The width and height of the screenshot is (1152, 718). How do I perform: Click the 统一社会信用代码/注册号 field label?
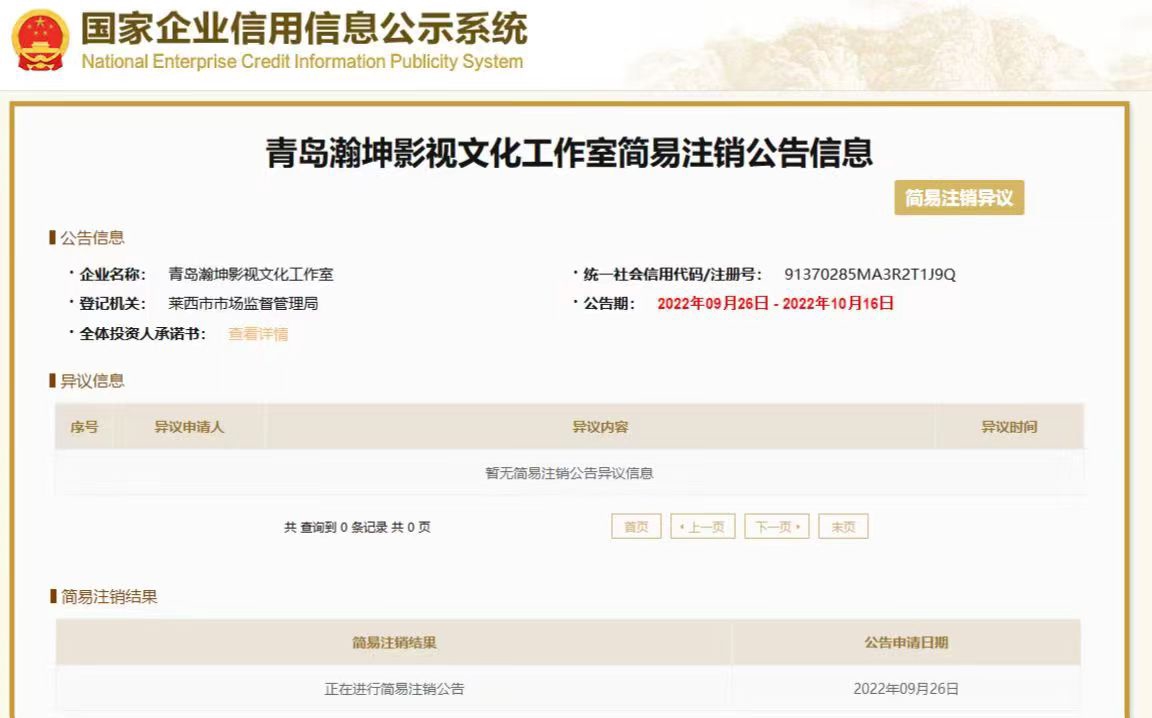672,274
